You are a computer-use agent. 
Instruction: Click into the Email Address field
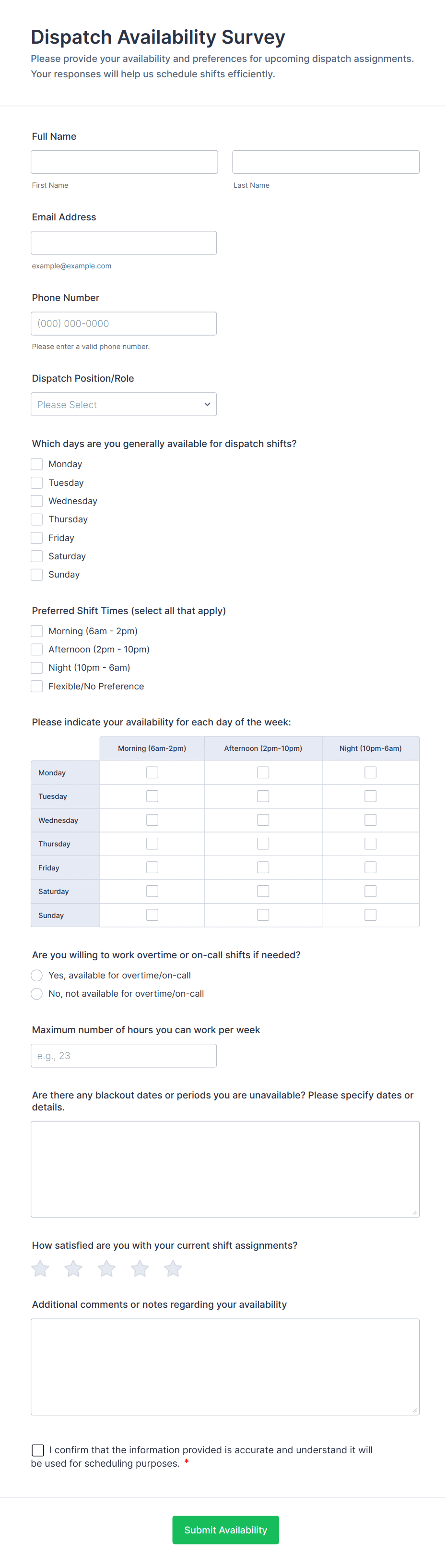click(124, 243)
